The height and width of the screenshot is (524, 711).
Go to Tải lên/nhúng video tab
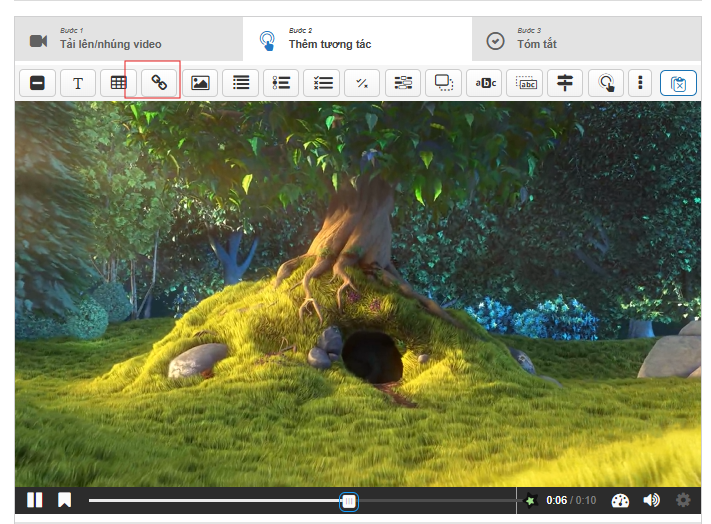point(110,40)
